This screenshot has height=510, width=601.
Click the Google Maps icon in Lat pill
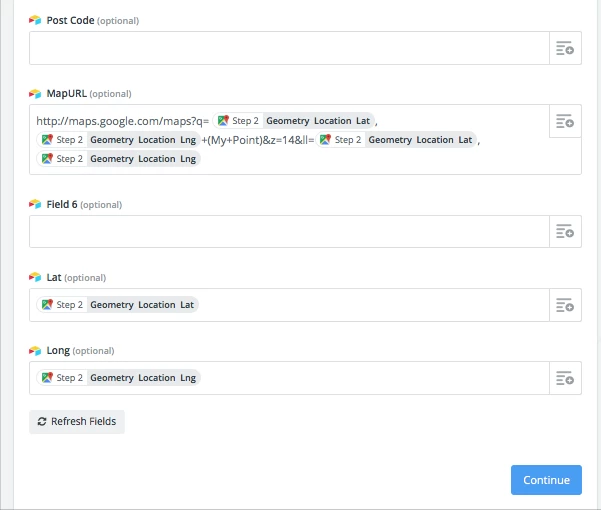coord(47,304)
